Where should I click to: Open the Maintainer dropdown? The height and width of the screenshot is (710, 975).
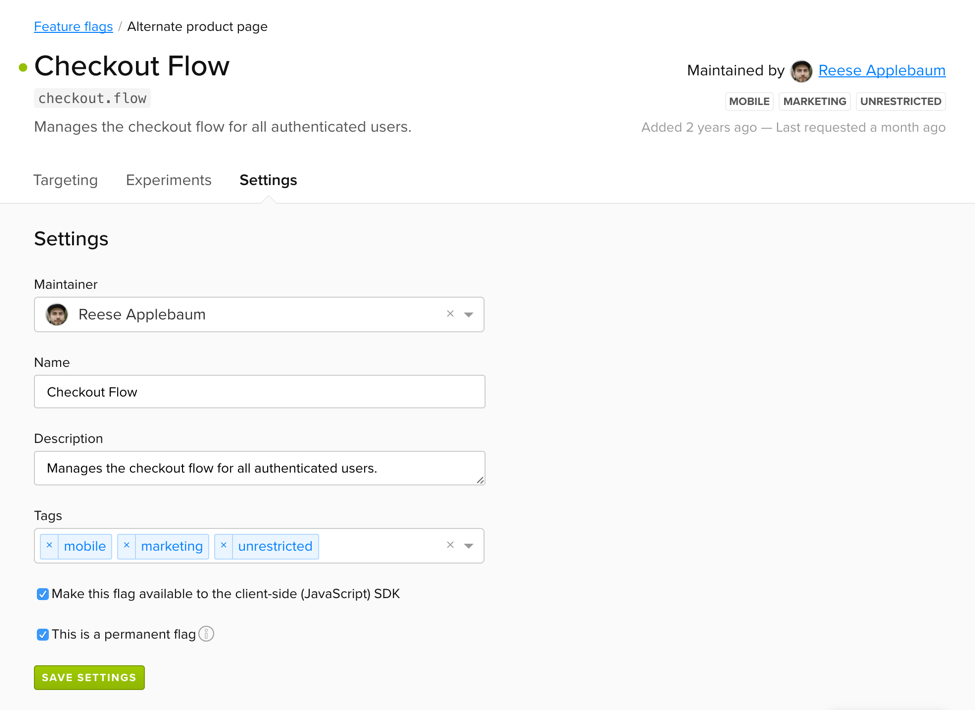click(x=468, y=314)
